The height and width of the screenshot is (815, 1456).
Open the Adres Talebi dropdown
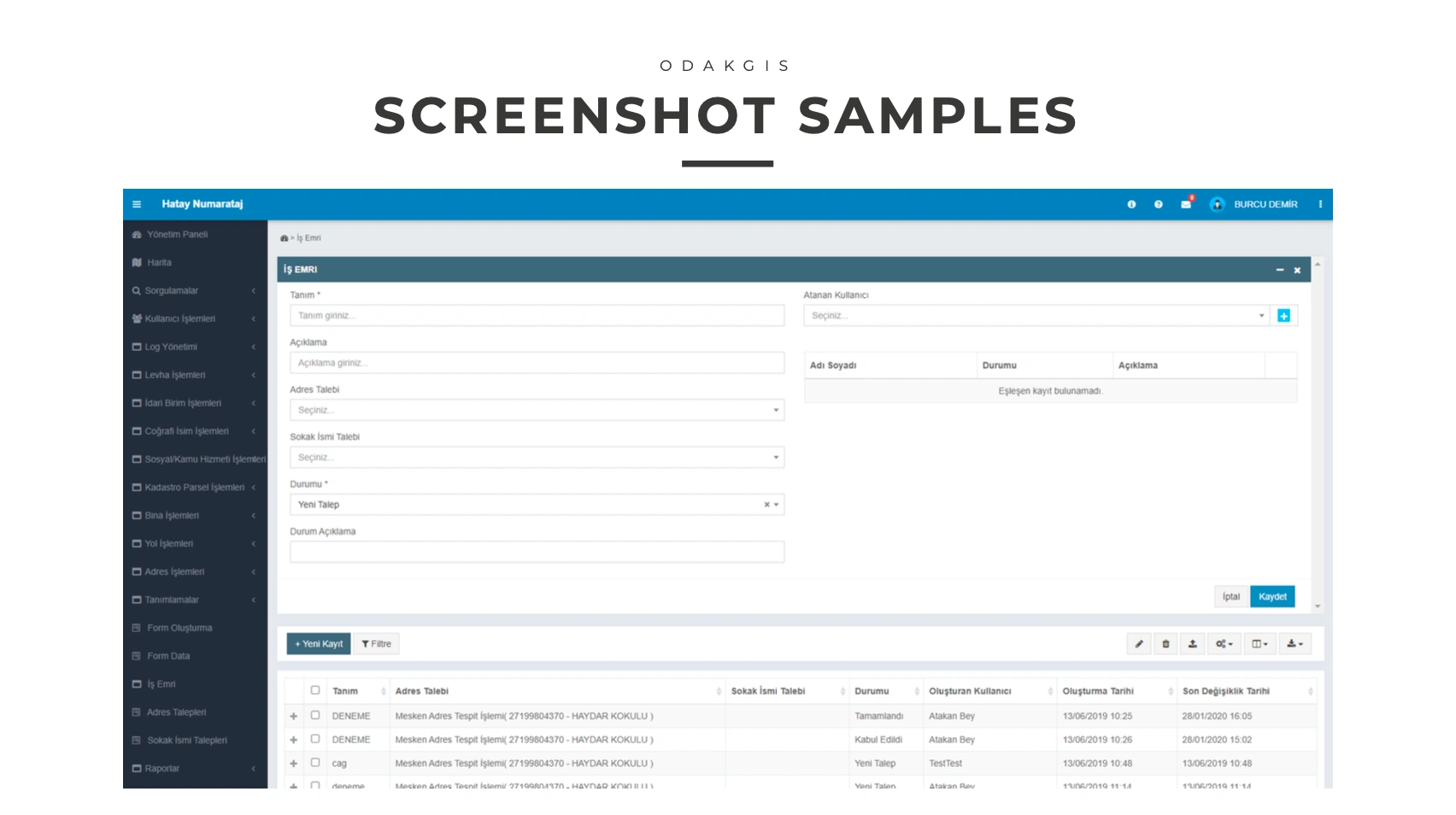pyautogui.click(x=537, y=410)
